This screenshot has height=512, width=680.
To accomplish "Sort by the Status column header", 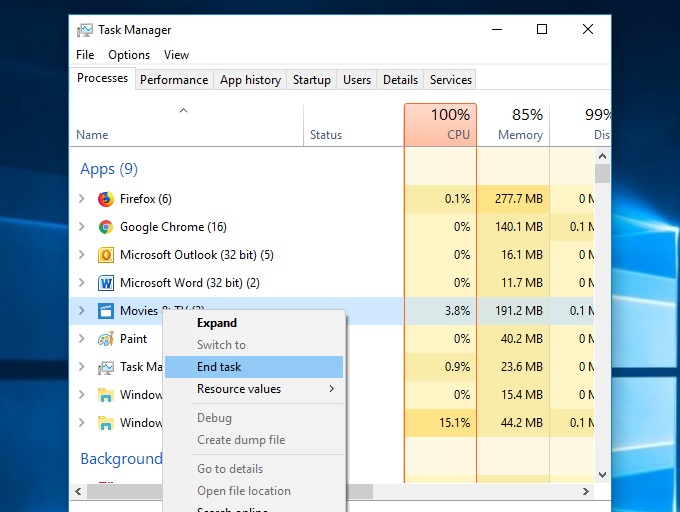I will tap(353, 125).
